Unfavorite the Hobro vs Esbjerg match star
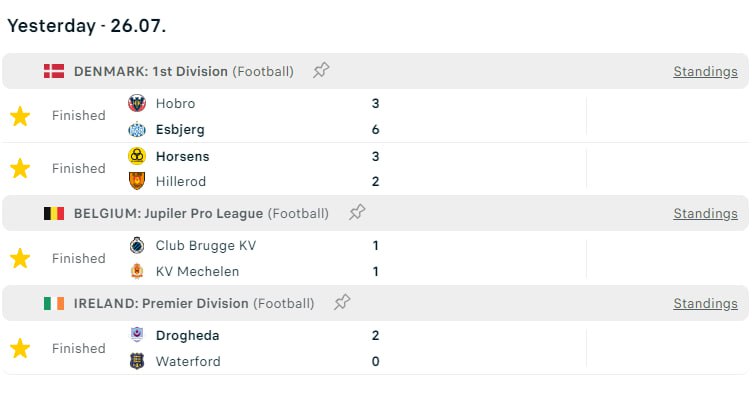The width and height of the screenshot is (752, 402). click(20, 116)
